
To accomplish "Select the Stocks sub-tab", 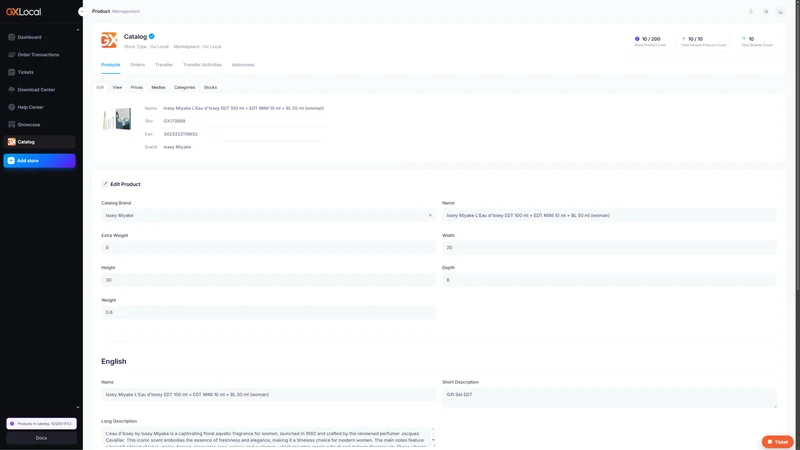I will [210, 87].
